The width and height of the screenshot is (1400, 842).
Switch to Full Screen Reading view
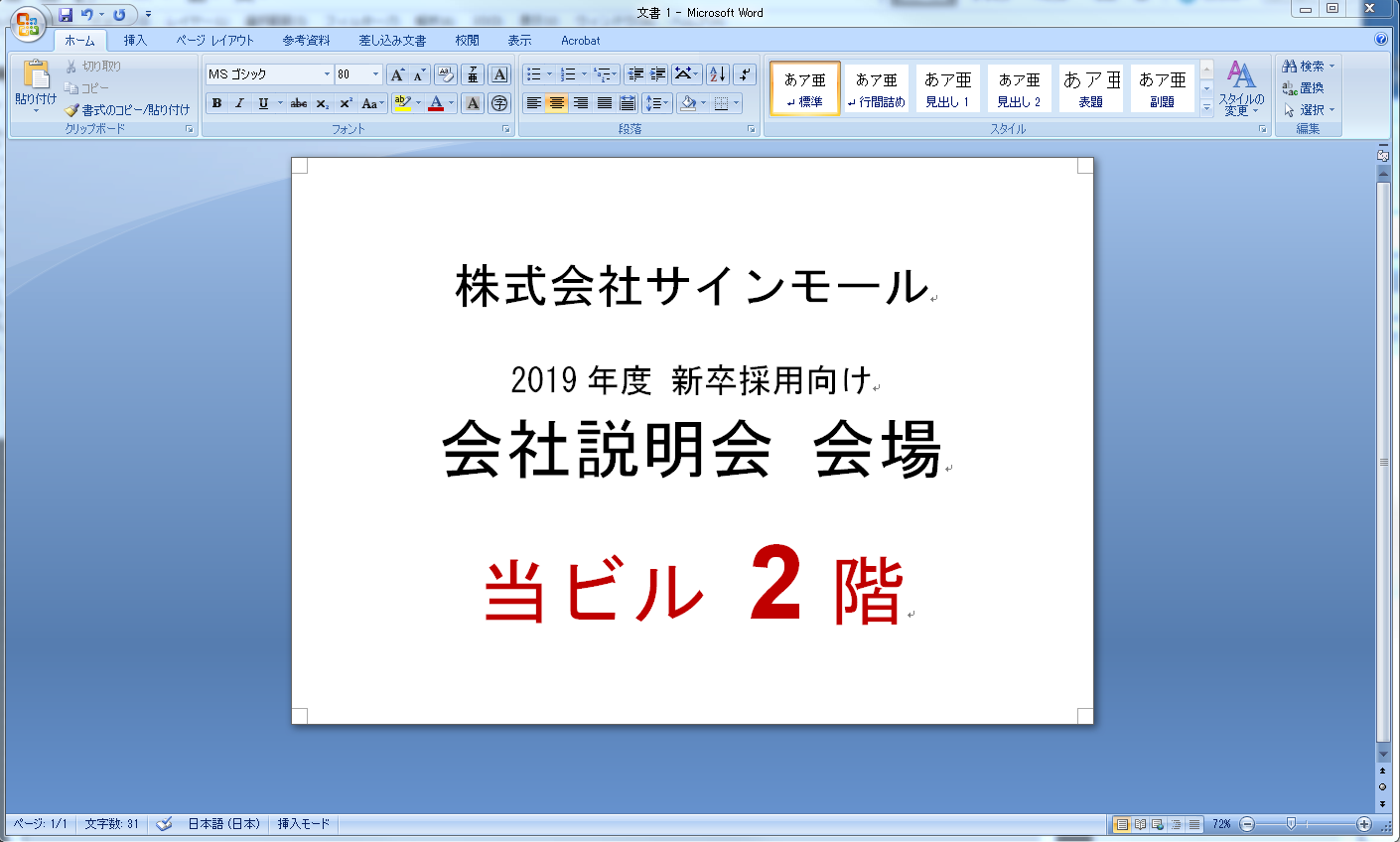coord(1140,824)
